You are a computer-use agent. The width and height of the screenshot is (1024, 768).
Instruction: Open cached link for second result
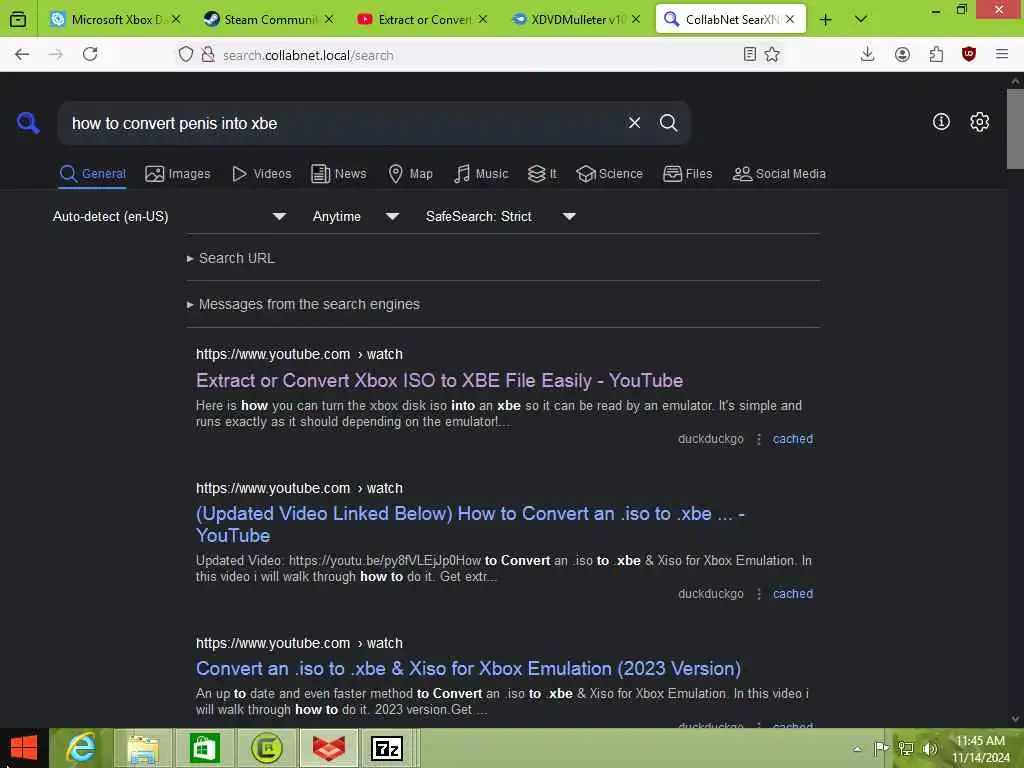tap(793, 594)
